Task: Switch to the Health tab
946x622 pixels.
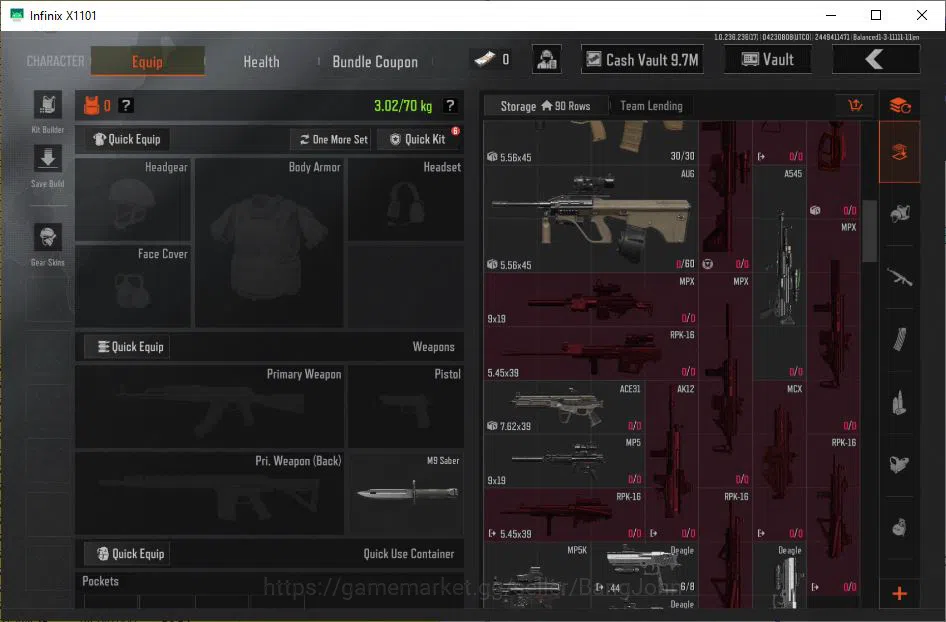Action: 261,62
